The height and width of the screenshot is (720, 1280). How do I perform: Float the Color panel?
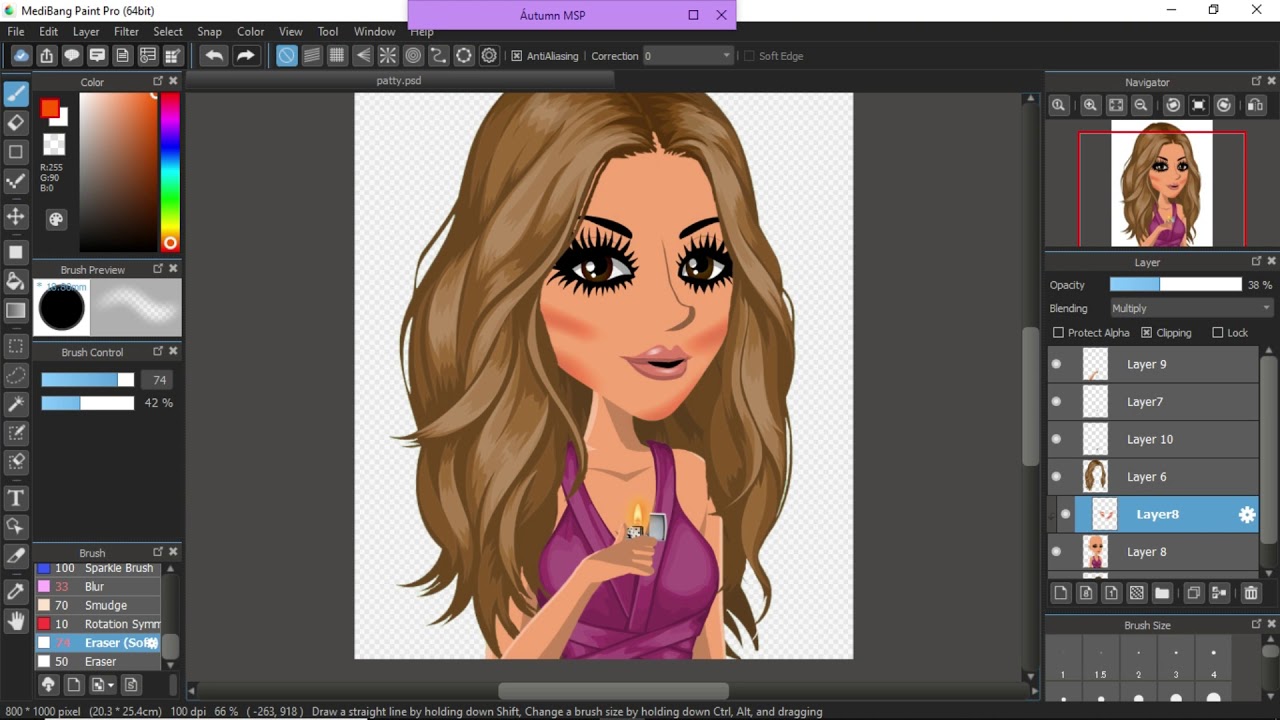[x=158, y=81]
